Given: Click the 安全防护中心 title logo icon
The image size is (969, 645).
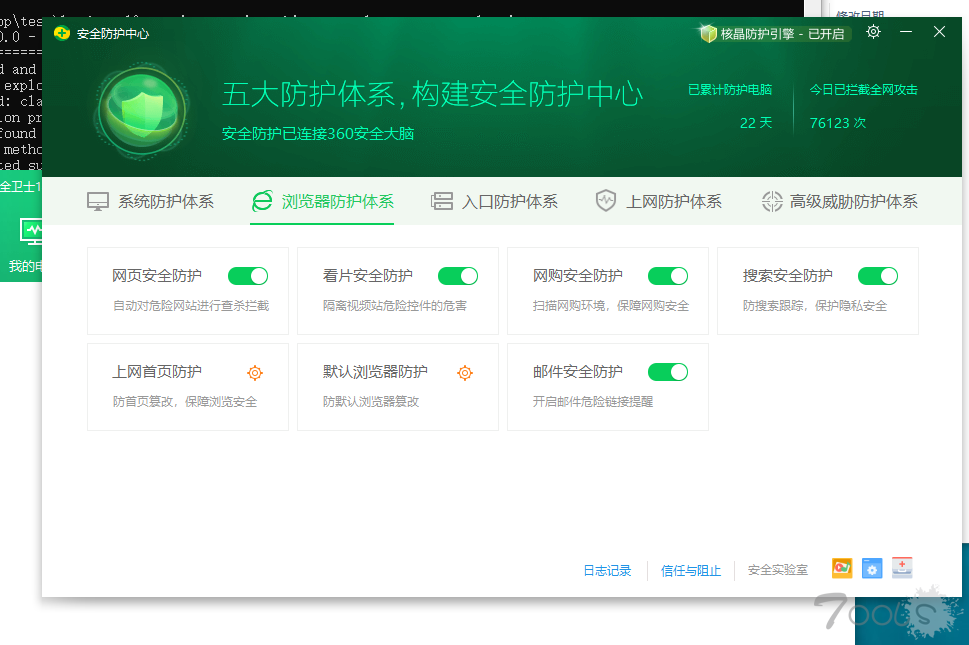Looking at the screenshot, I should pos(62,33).
